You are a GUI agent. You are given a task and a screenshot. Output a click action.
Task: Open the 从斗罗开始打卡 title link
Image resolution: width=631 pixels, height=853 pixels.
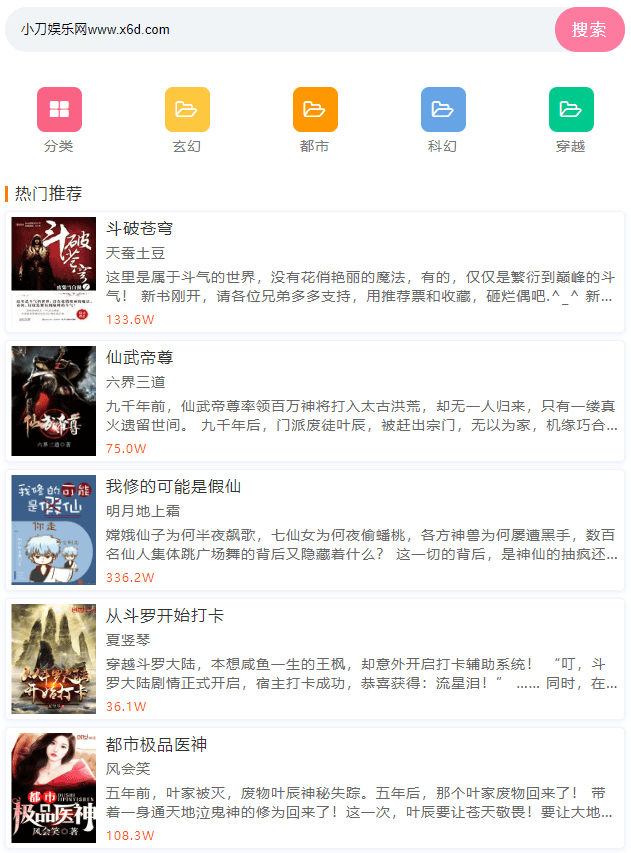point(165,616)
